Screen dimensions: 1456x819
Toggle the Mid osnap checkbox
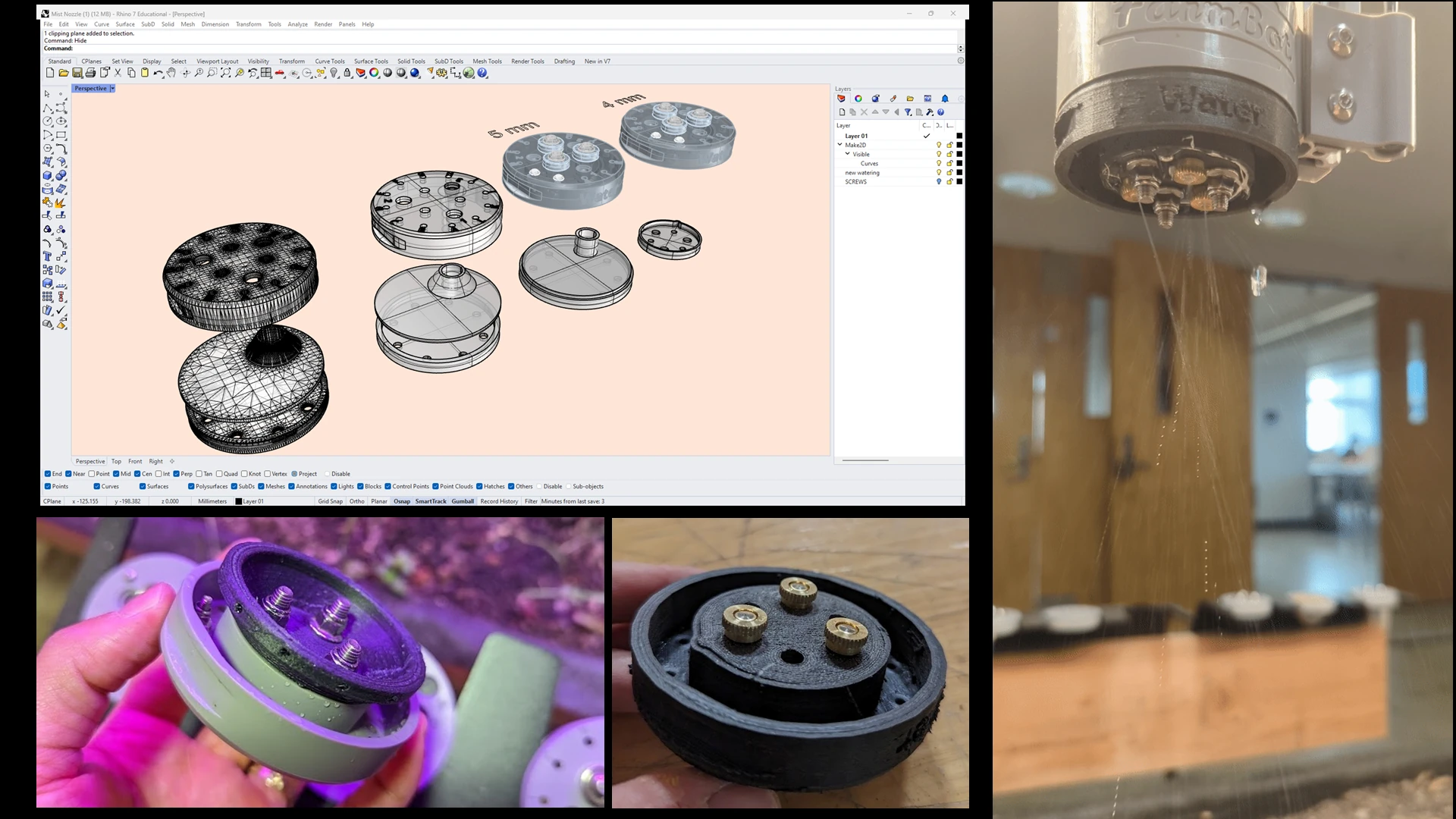(x=116, y=474)
